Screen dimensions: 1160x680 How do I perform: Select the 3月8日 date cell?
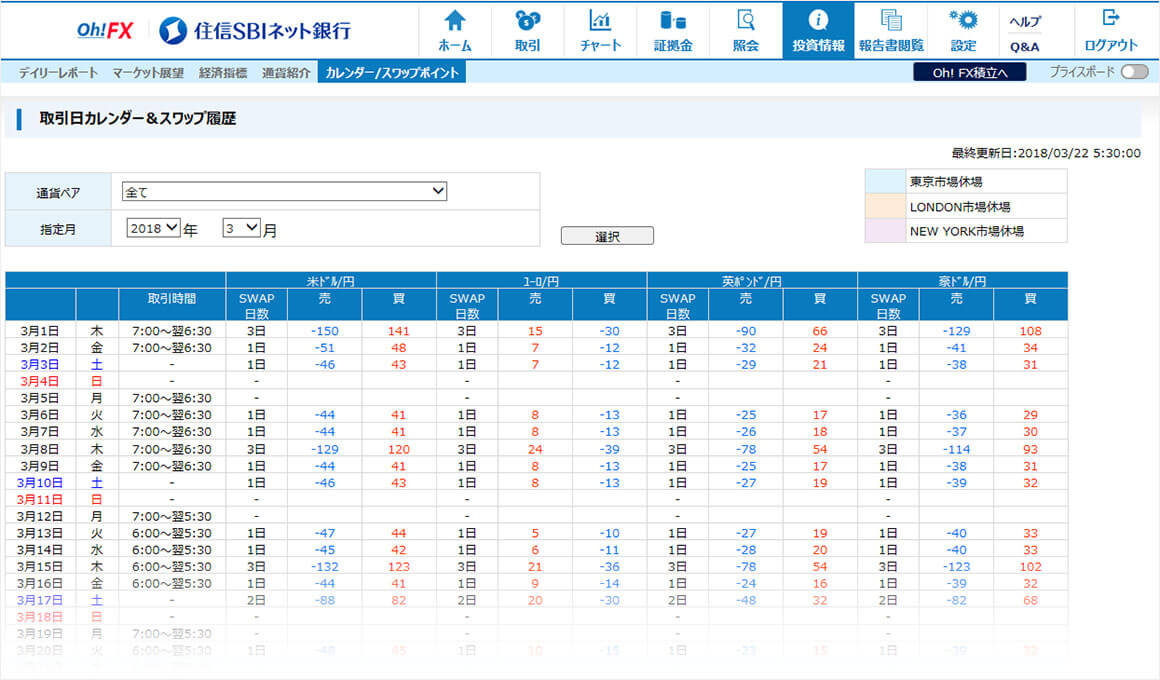tap(40, 449)
